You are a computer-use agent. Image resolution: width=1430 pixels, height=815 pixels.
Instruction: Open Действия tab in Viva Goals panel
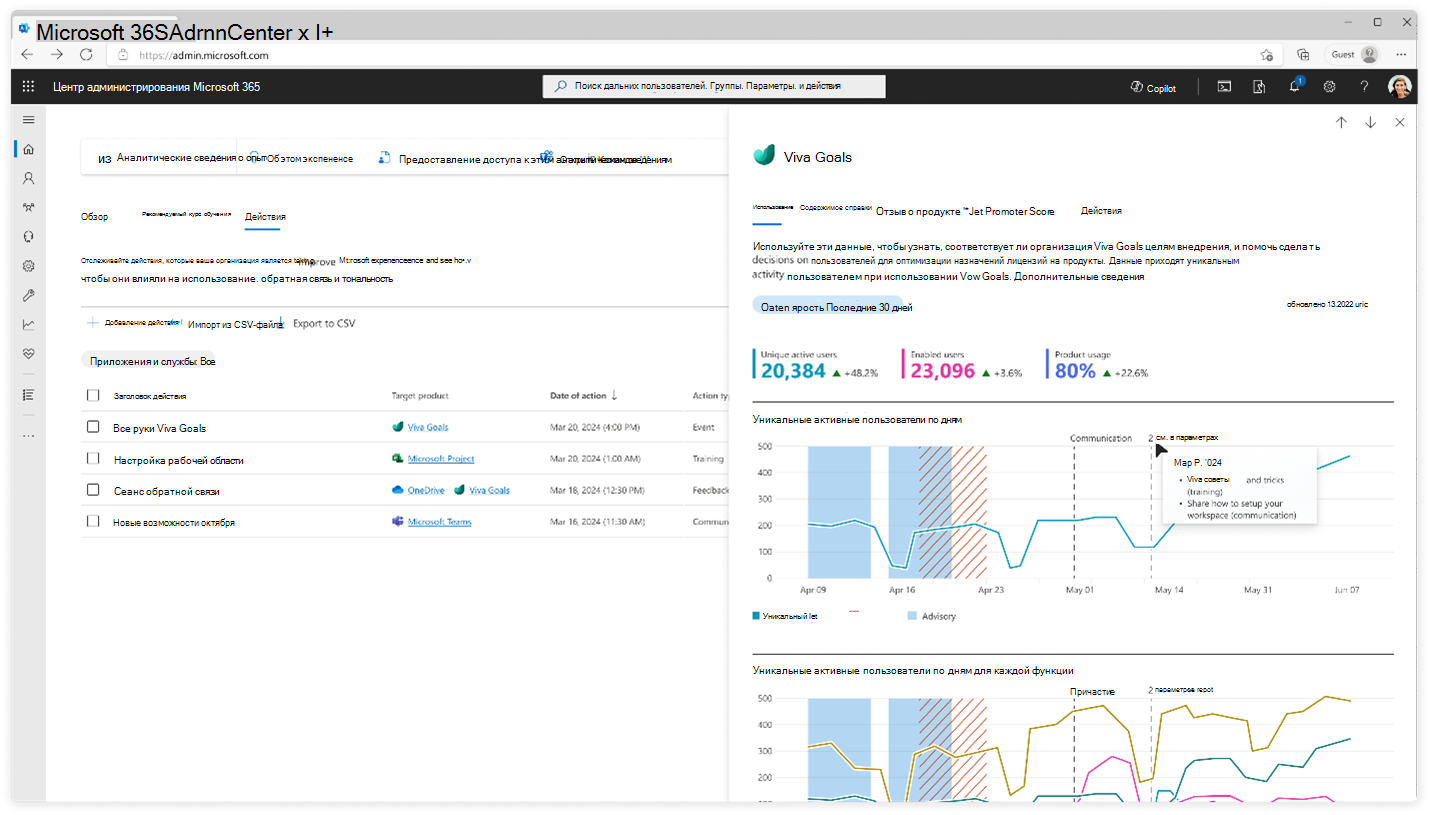[1101, 211]
